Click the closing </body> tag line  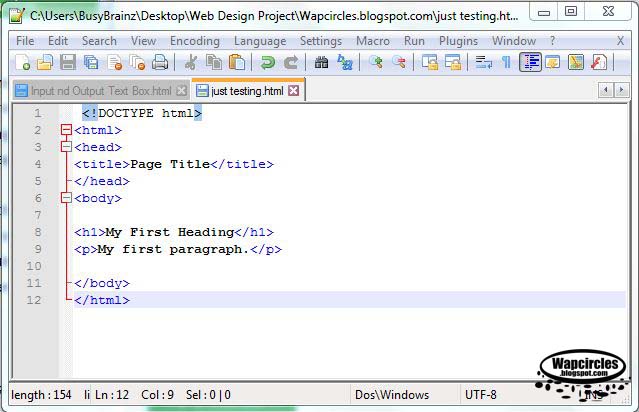click(102, 283)
